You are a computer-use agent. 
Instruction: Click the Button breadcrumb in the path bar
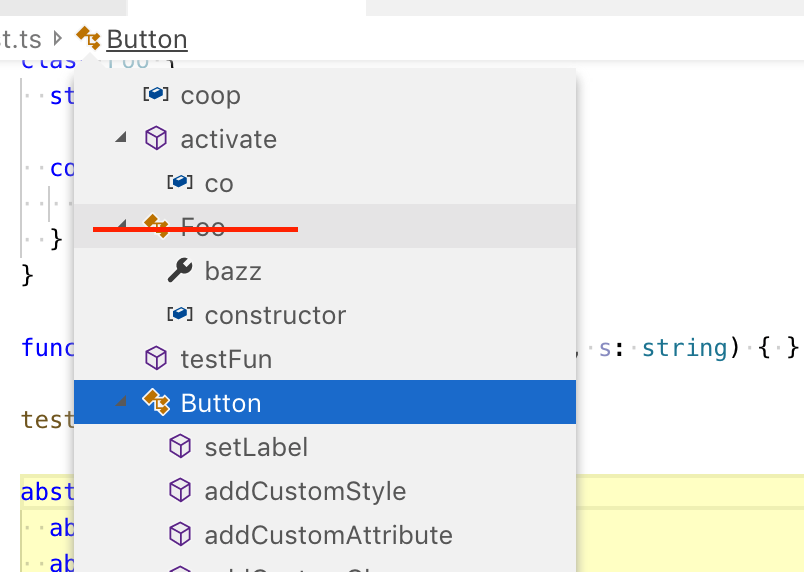(x=147, y=39)
